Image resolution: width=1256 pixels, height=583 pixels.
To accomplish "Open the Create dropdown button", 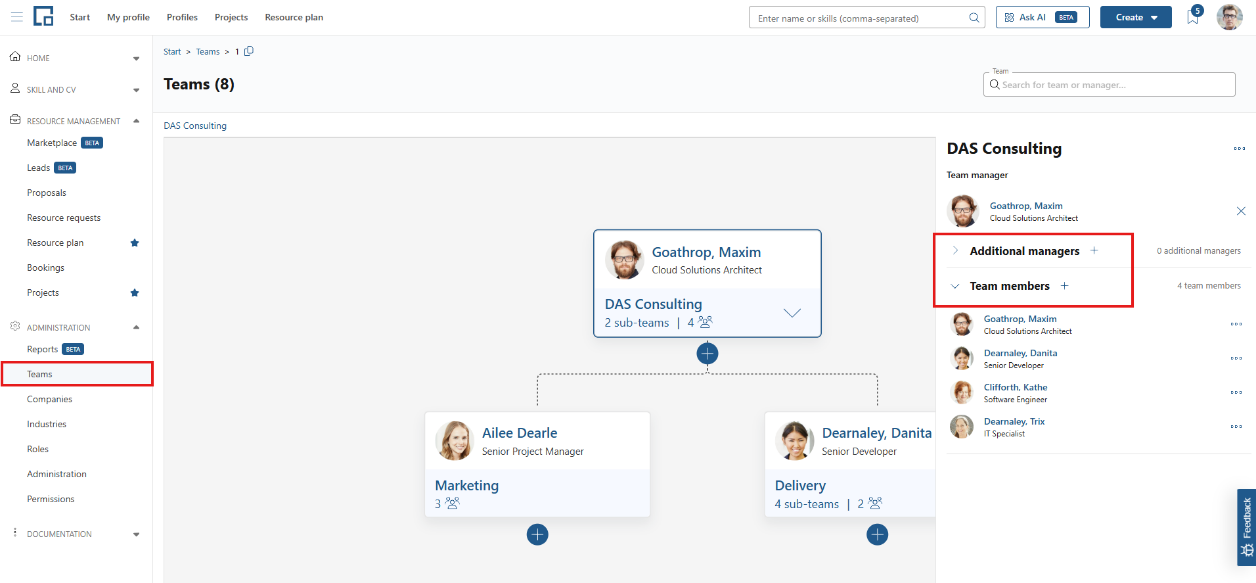I will tap(1136, 17).
